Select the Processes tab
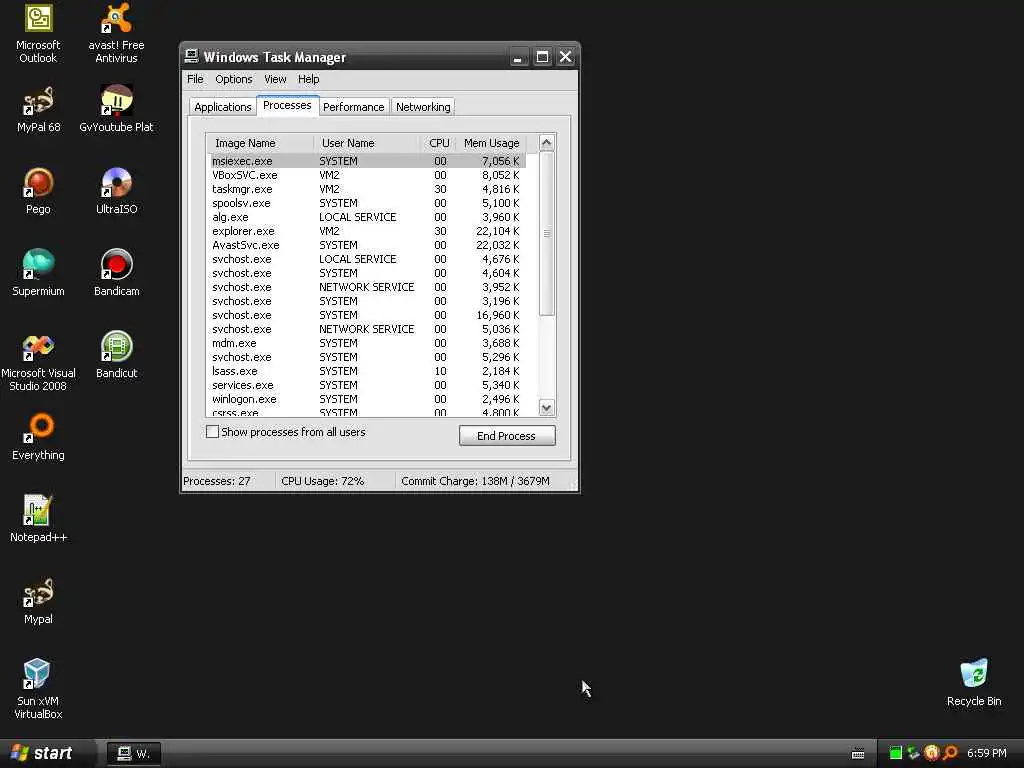The image size is (1024, 768). tap(287, 105)
